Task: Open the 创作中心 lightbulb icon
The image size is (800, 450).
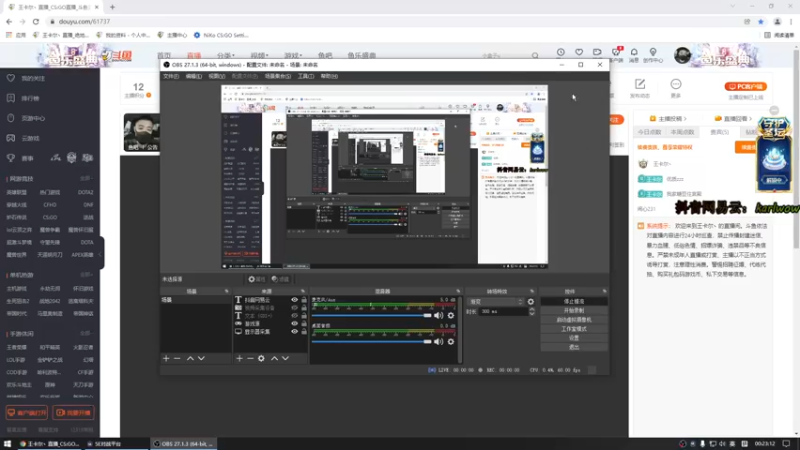Action: tap(653, 52)
